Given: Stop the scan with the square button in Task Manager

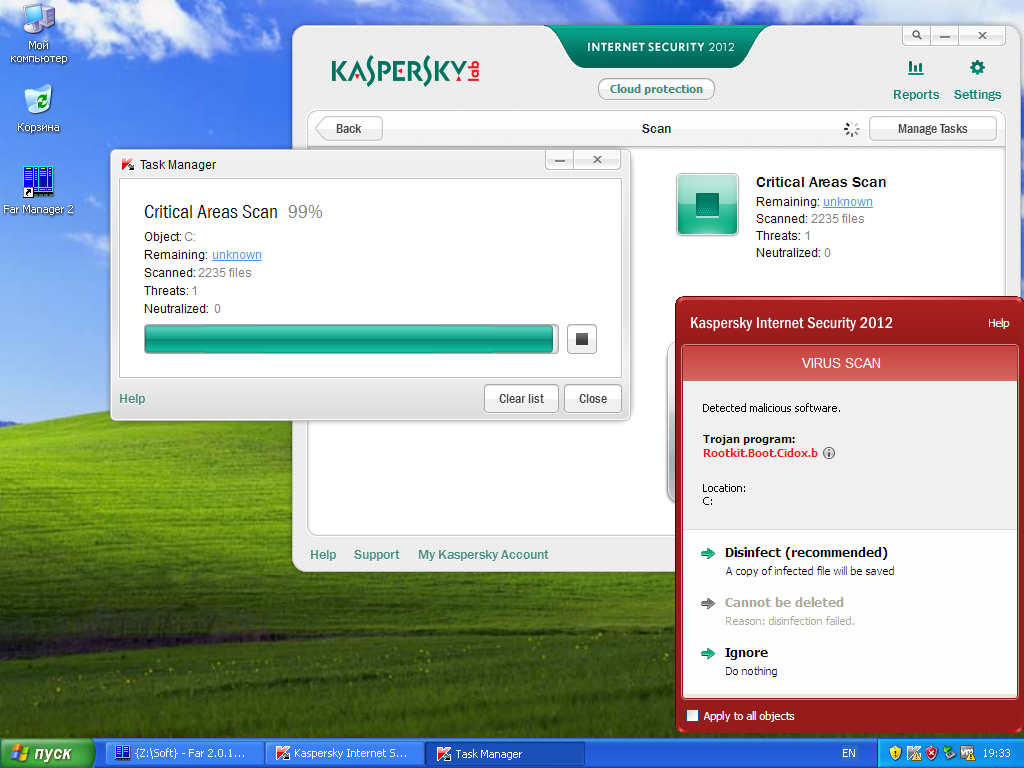Looking at the screenshot, I should click(x=582, y=339).
